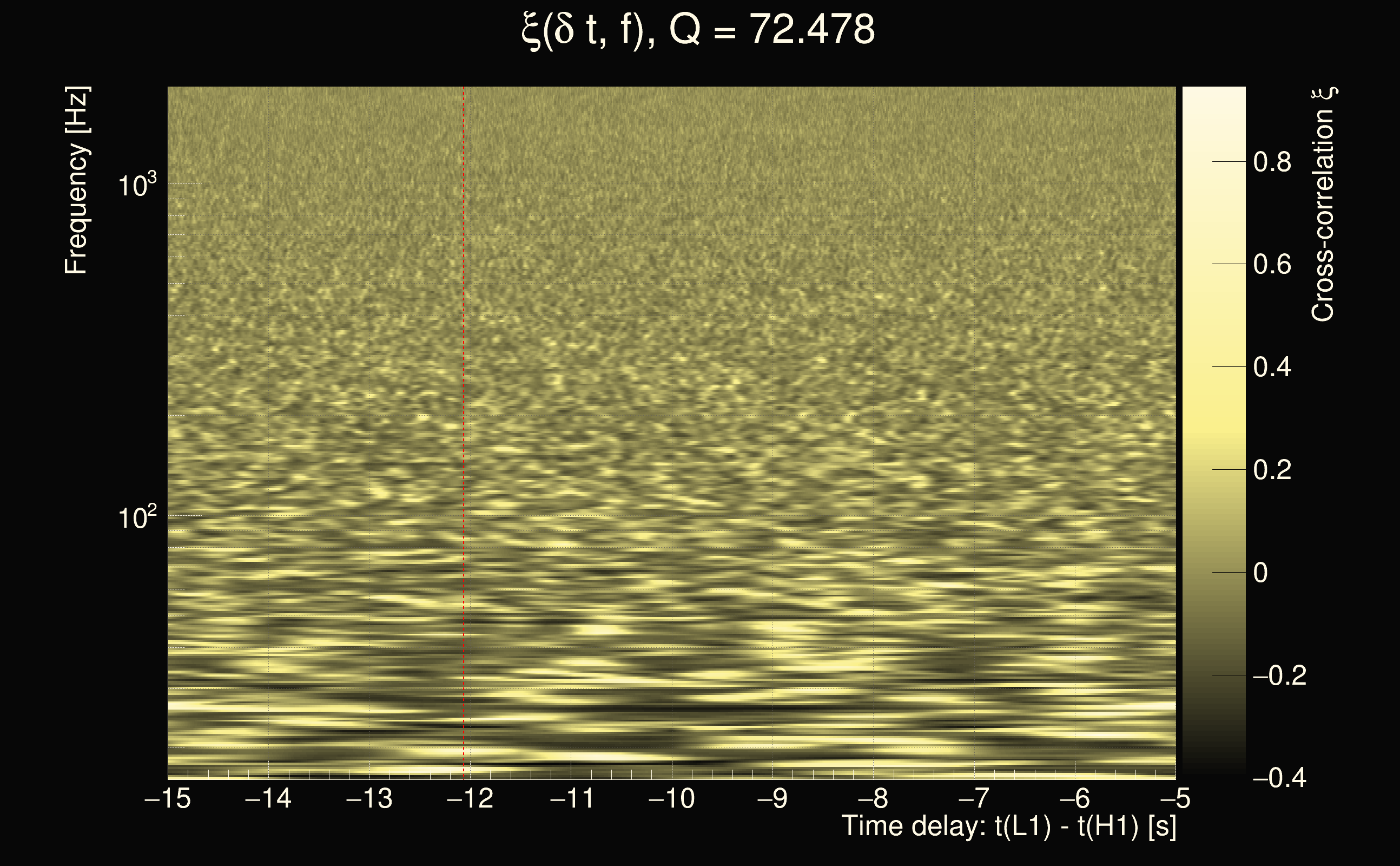Viewport: 1400px width, 866px height.
Task: Click the 0 label on the colorbar
Action: 1260,573
